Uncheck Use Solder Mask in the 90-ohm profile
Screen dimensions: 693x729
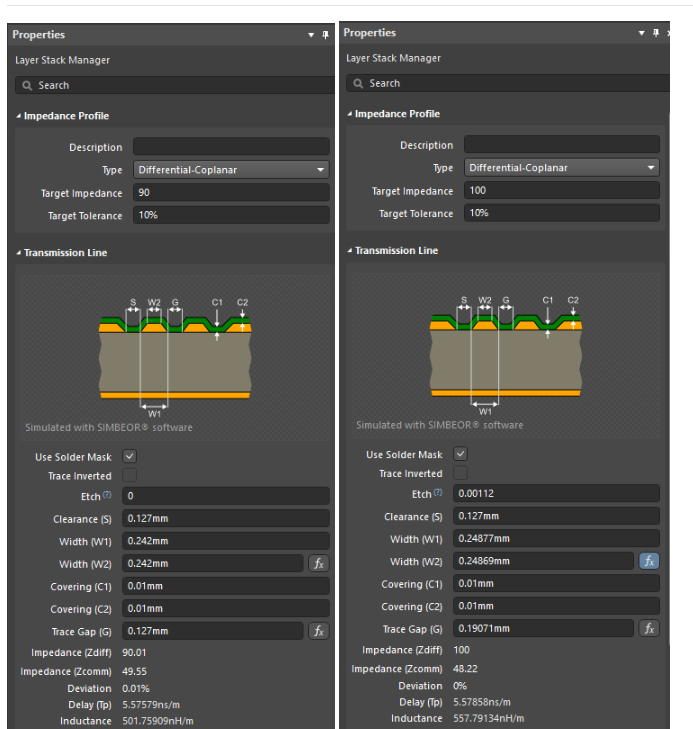point(129,456)
